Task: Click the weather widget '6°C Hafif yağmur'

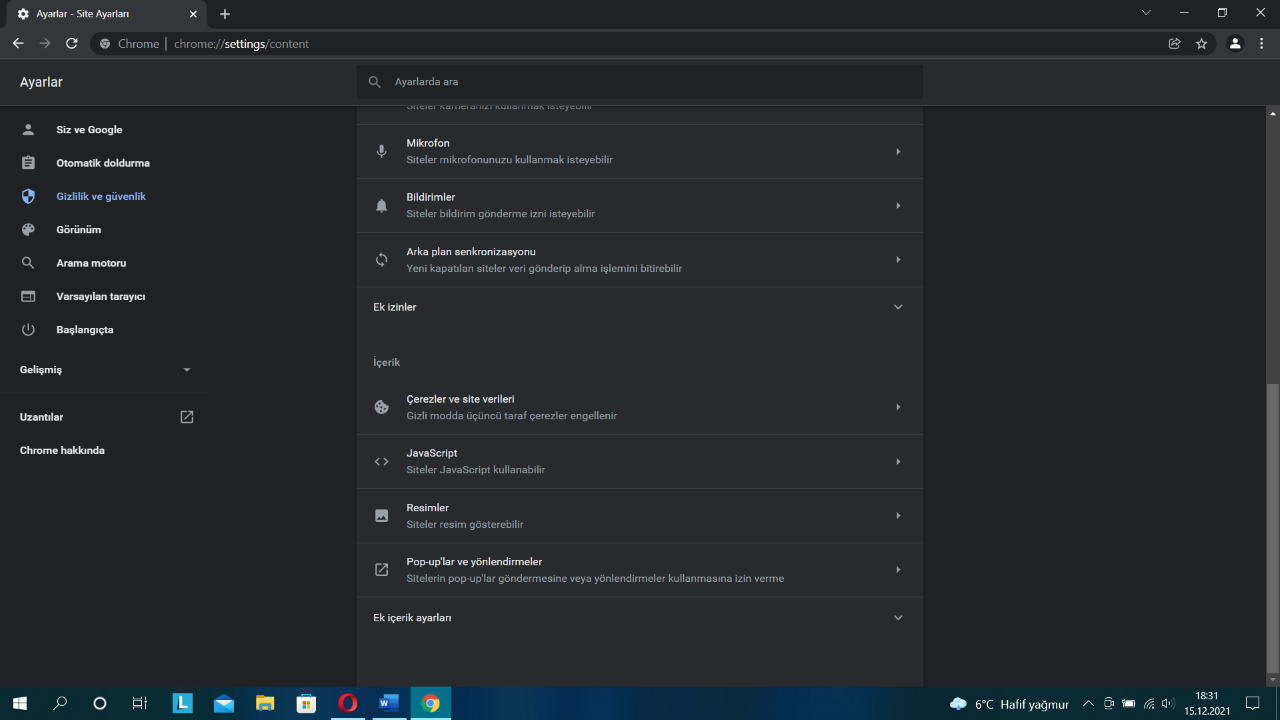Action: coord(1009,704)
